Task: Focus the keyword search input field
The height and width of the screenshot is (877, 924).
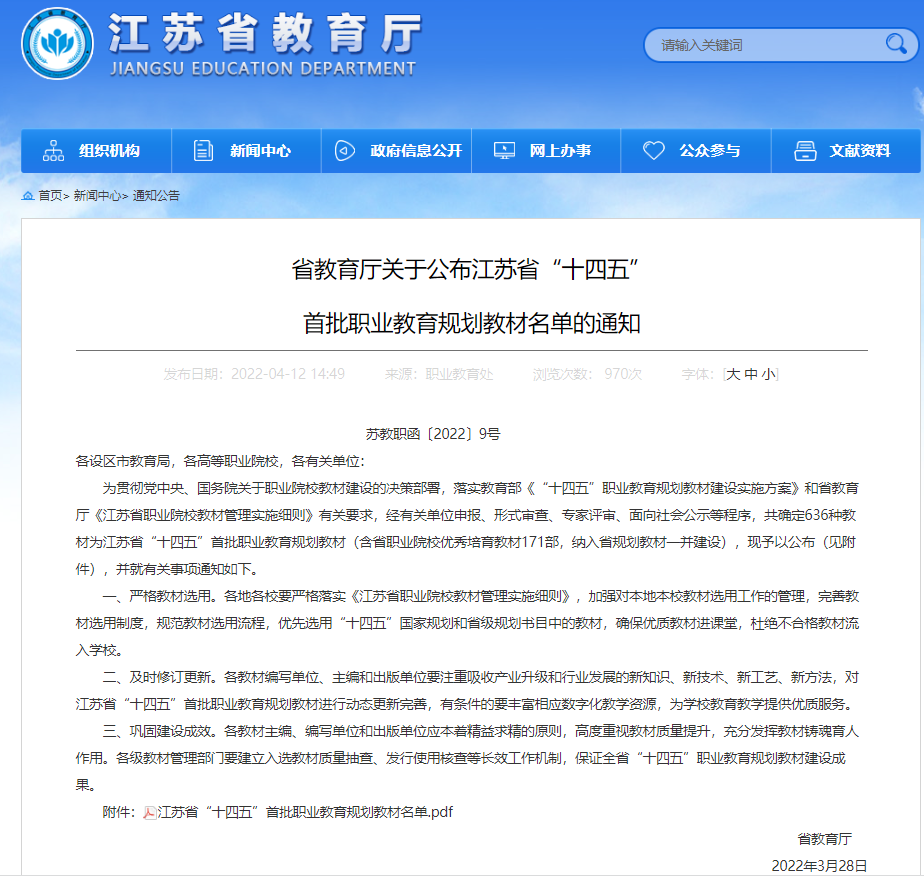Action: (x=765, y=45)
